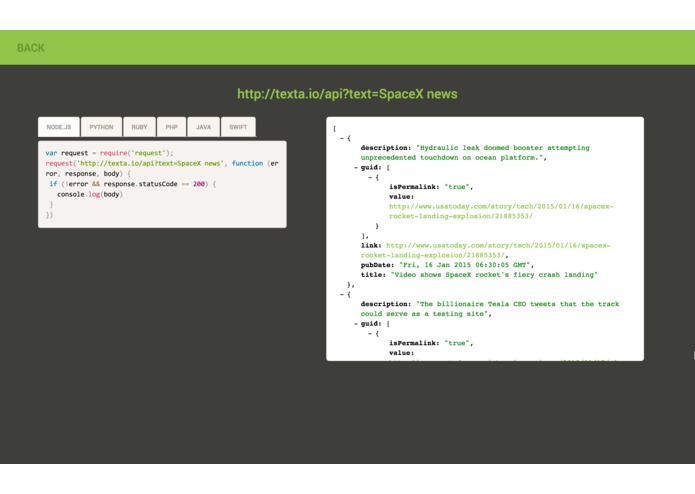Image resolution: width=695 pixels, height=494 pixels.
Task: Click the request URL string in the Node.js code
Action: (x=149, y=163)
